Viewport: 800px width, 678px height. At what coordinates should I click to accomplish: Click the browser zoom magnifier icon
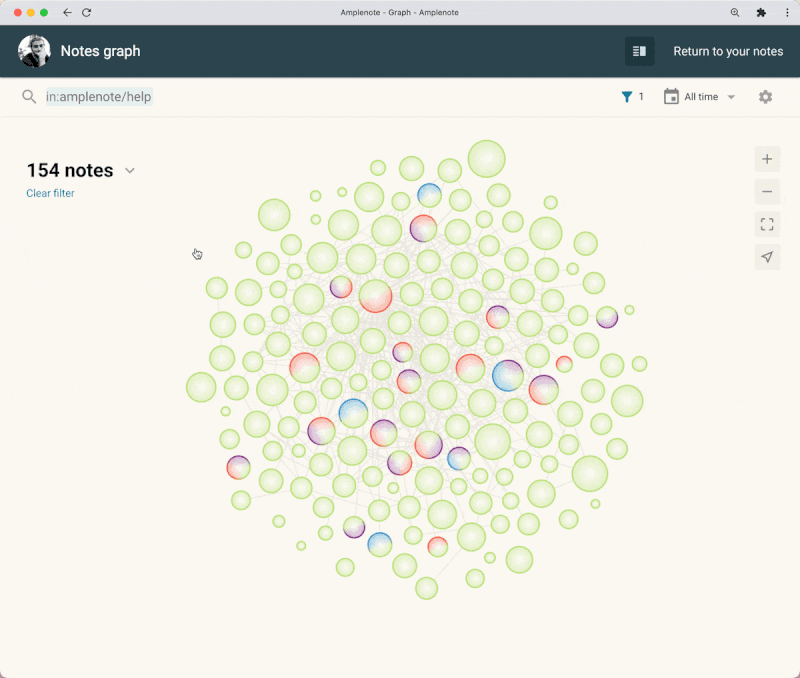coord(735,13)
